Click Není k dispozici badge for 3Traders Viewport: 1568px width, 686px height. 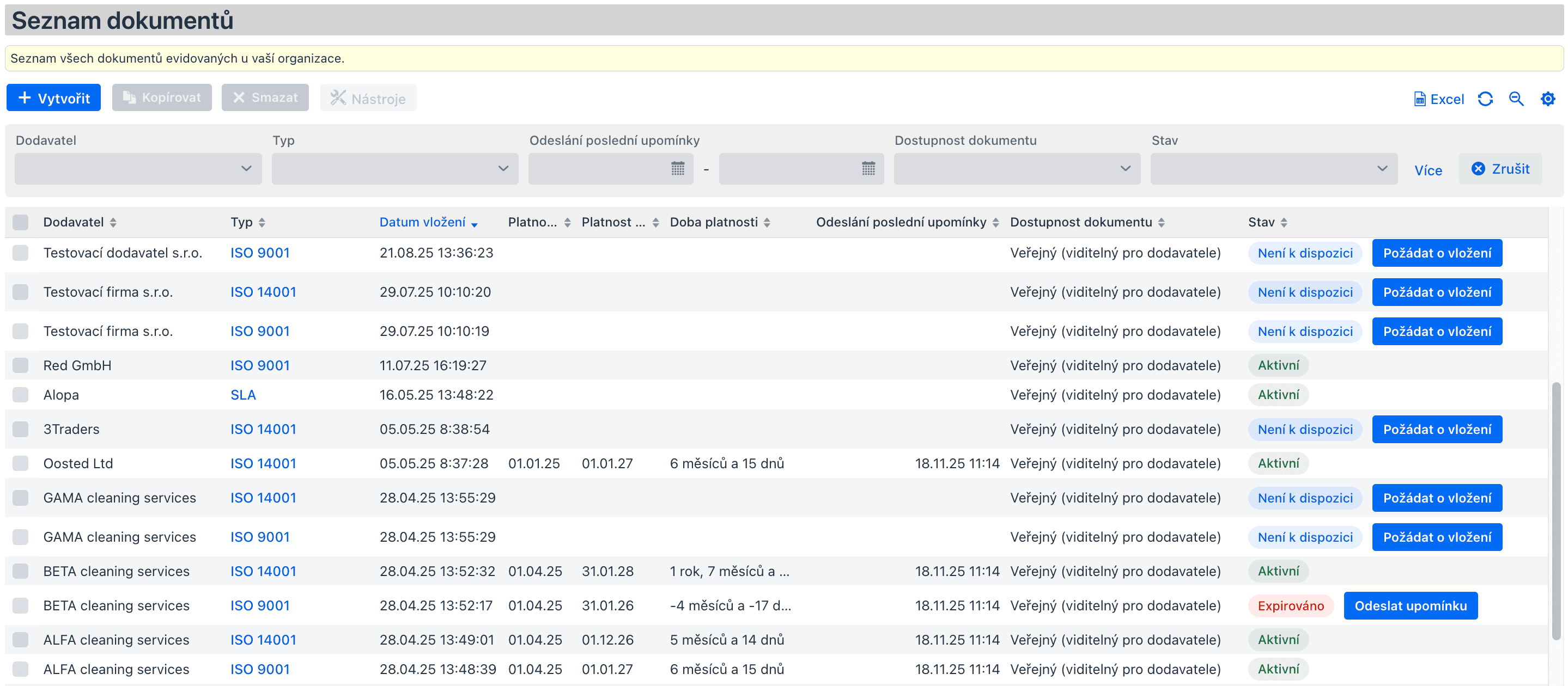[1305, 430]
